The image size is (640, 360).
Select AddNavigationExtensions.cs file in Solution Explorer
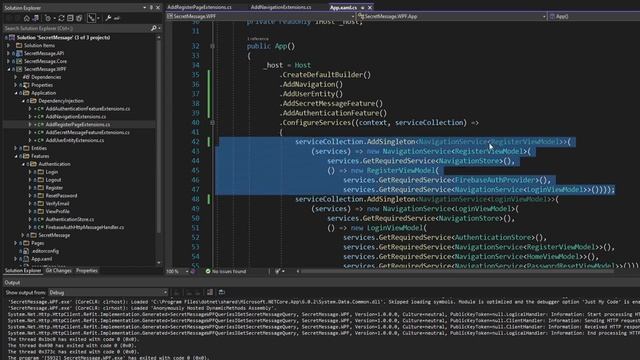pos(76,117)
